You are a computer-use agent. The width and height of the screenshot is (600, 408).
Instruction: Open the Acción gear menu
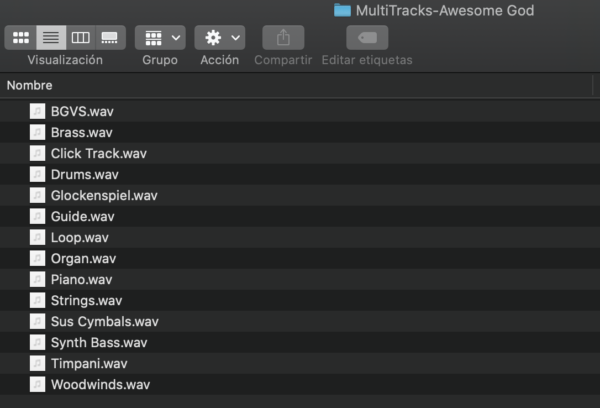(220, 38)
